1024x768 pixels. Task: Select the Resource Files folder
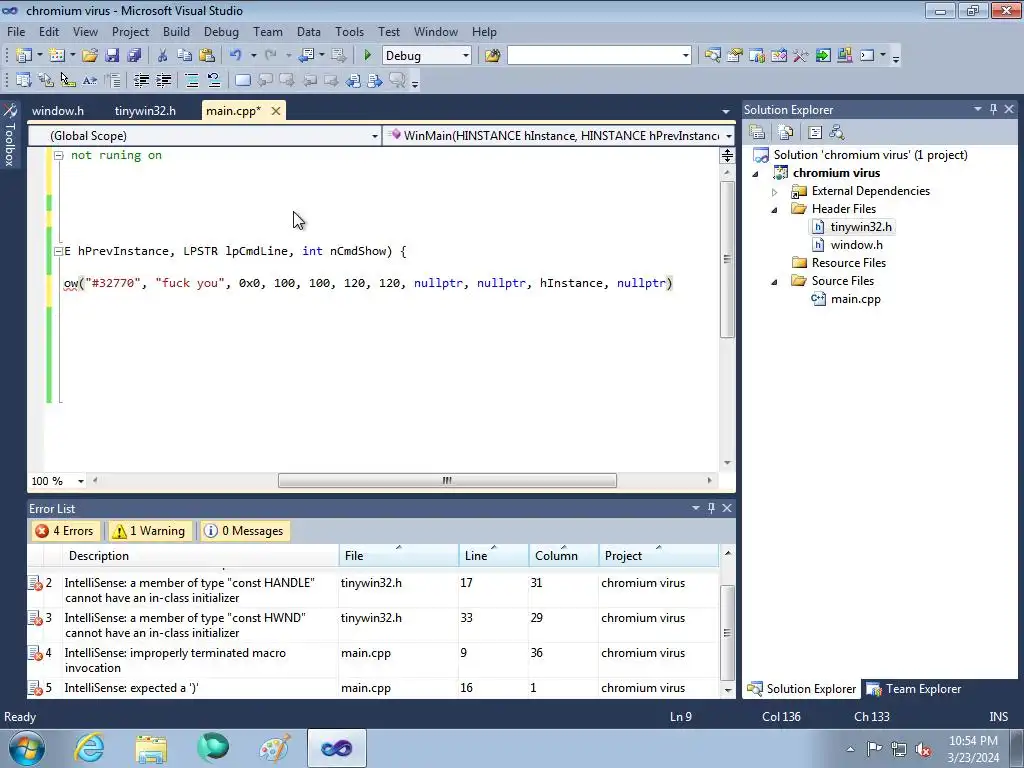click(848, 263)
